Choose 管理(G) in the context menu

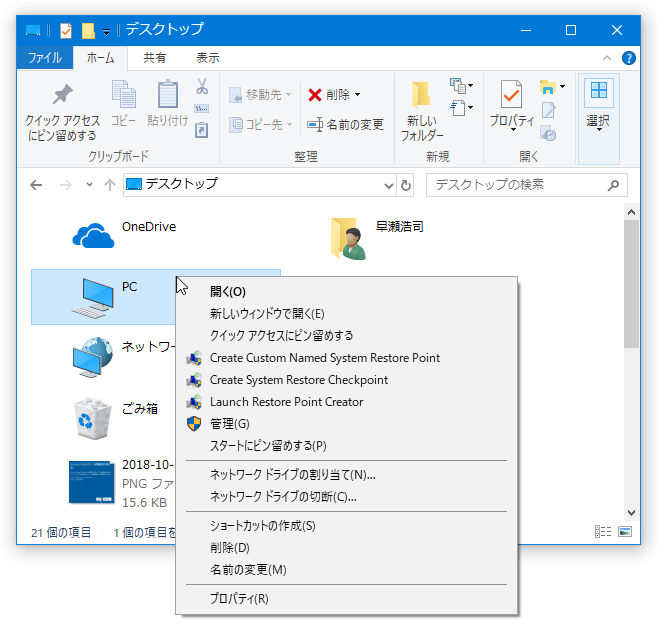click(x=346, y=424)
